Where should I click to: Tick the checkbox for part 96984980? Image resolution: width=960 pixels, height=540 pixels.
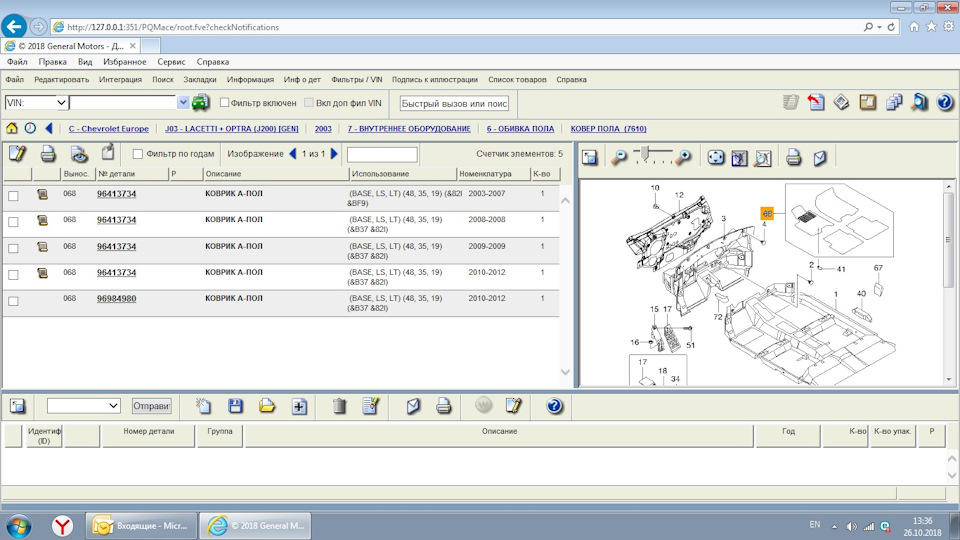pos(13,301)
